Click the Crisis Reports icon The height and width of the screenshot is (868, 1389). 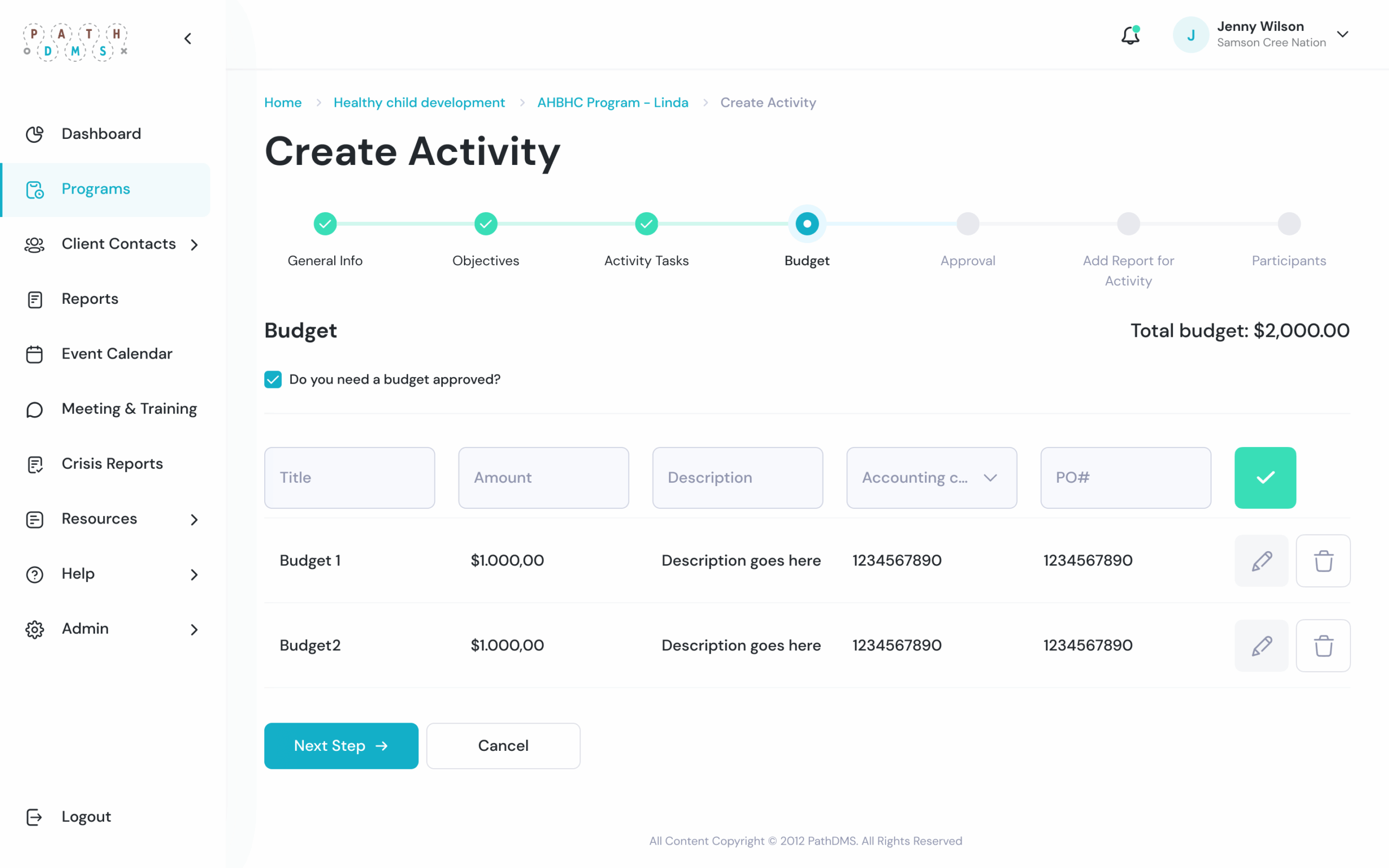(x=34, y=464)
